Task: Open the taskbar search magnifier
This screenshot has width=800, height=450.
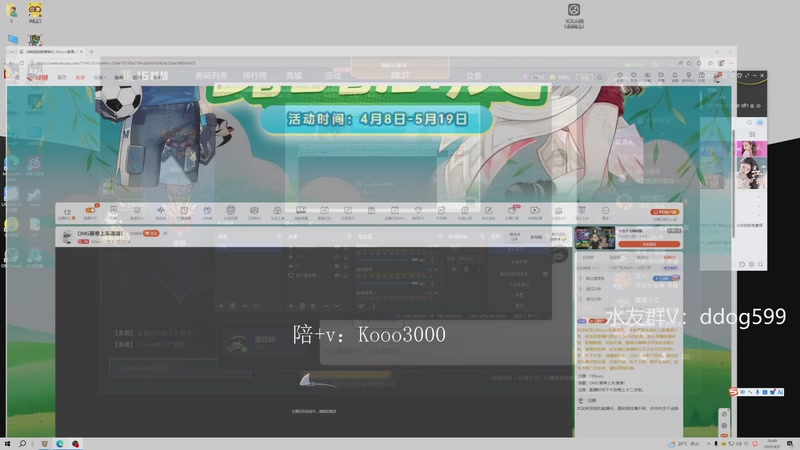Action: (x=22, y=444)
